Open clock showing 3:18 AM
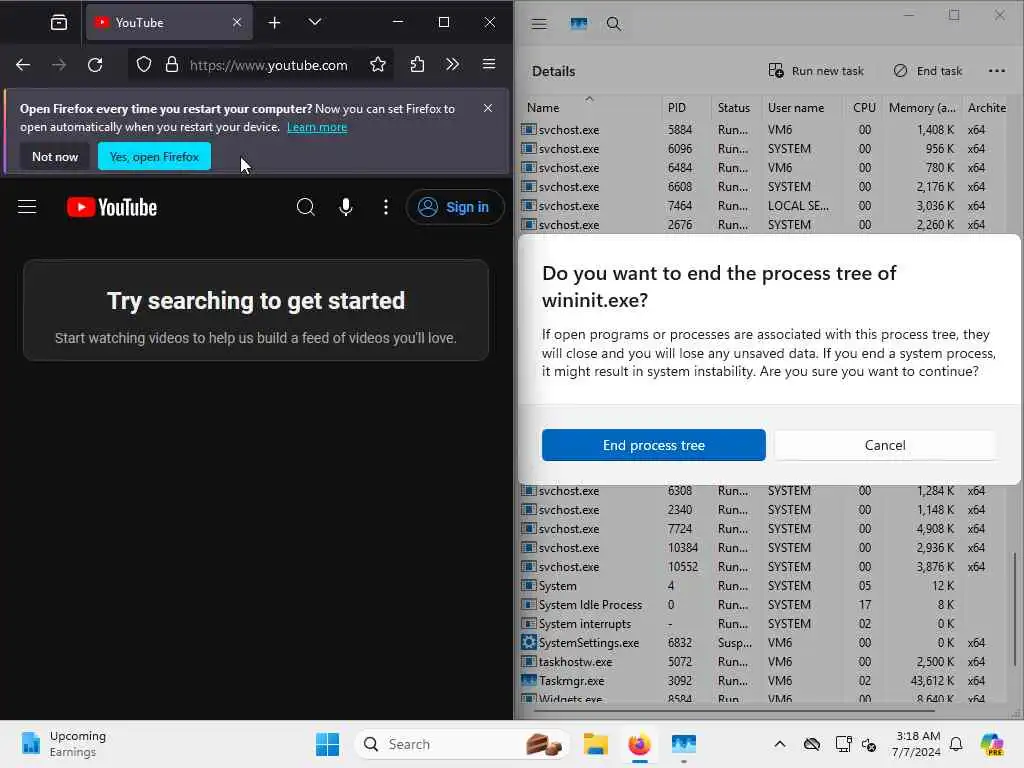This screenshot has height=768, width=1024. click(x=916, y=744)
